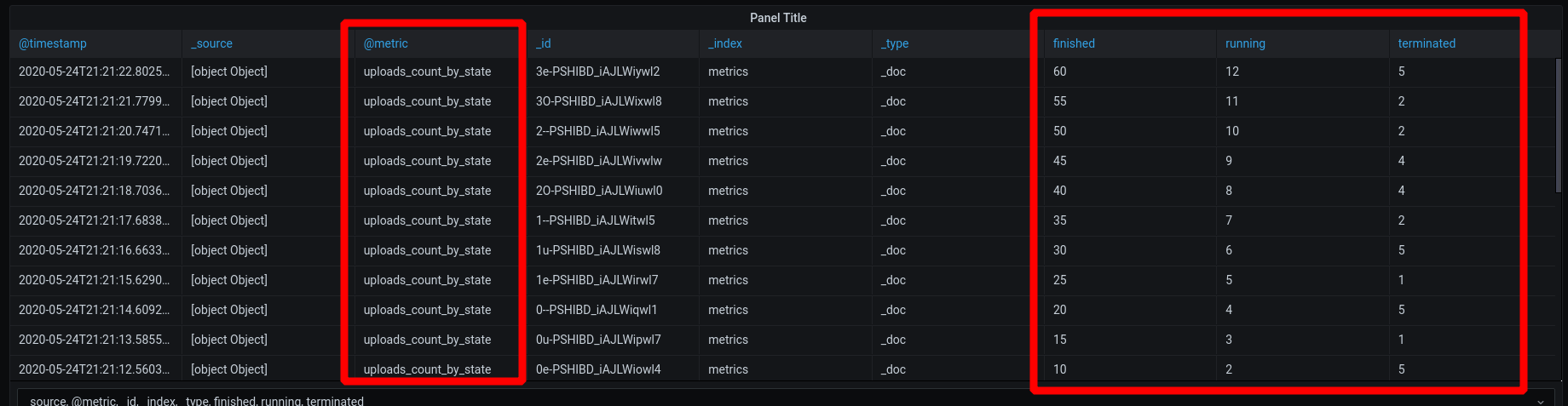Screen dimensions: 1568x406
Task: Sort by the _type column header
Action: point(895,43)
